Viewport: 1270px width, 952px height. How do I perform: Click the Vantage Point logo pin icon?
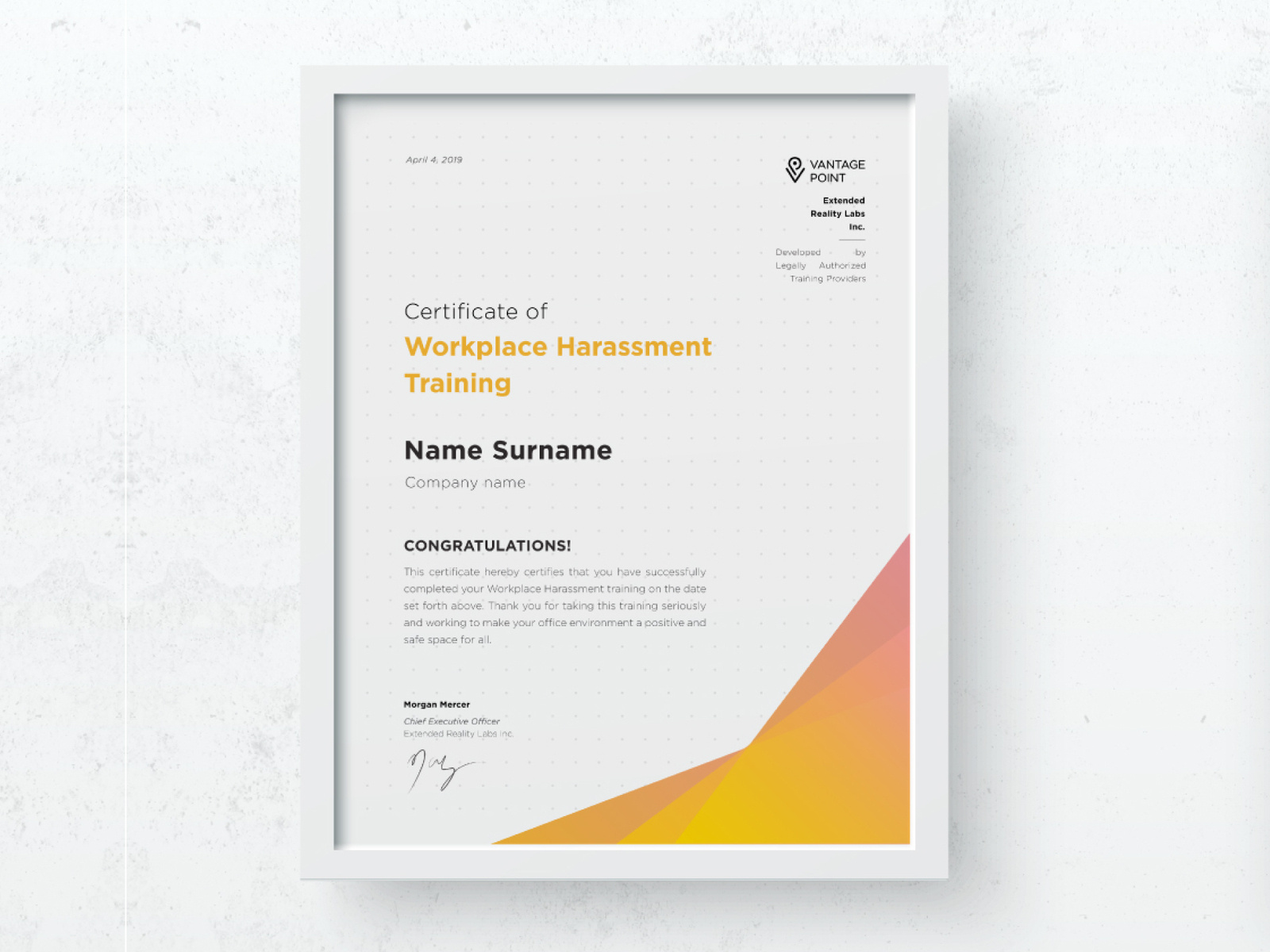(795, 170)
